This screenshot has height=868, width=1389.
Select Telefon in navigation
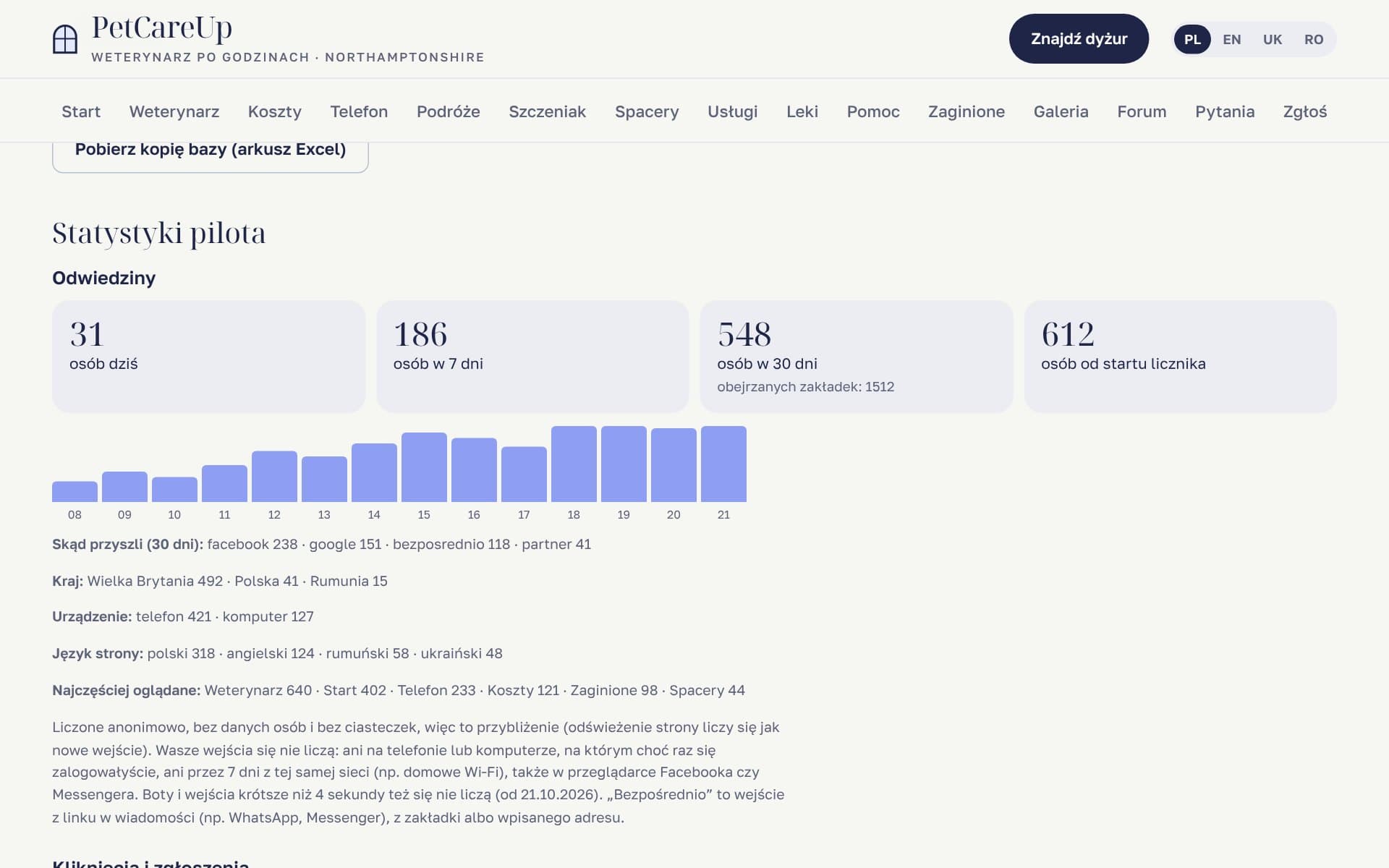[359, 111]
